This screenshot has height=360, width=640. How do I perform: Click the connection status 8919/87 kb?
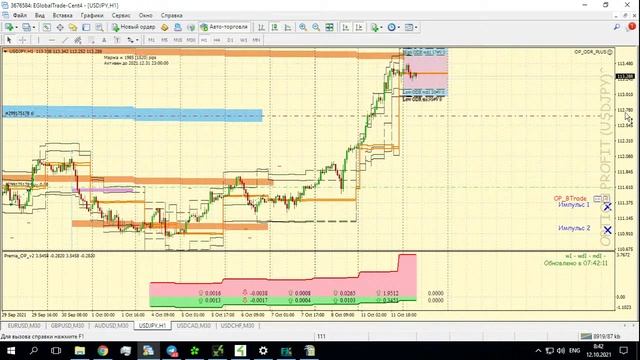[x=601, y=336]
